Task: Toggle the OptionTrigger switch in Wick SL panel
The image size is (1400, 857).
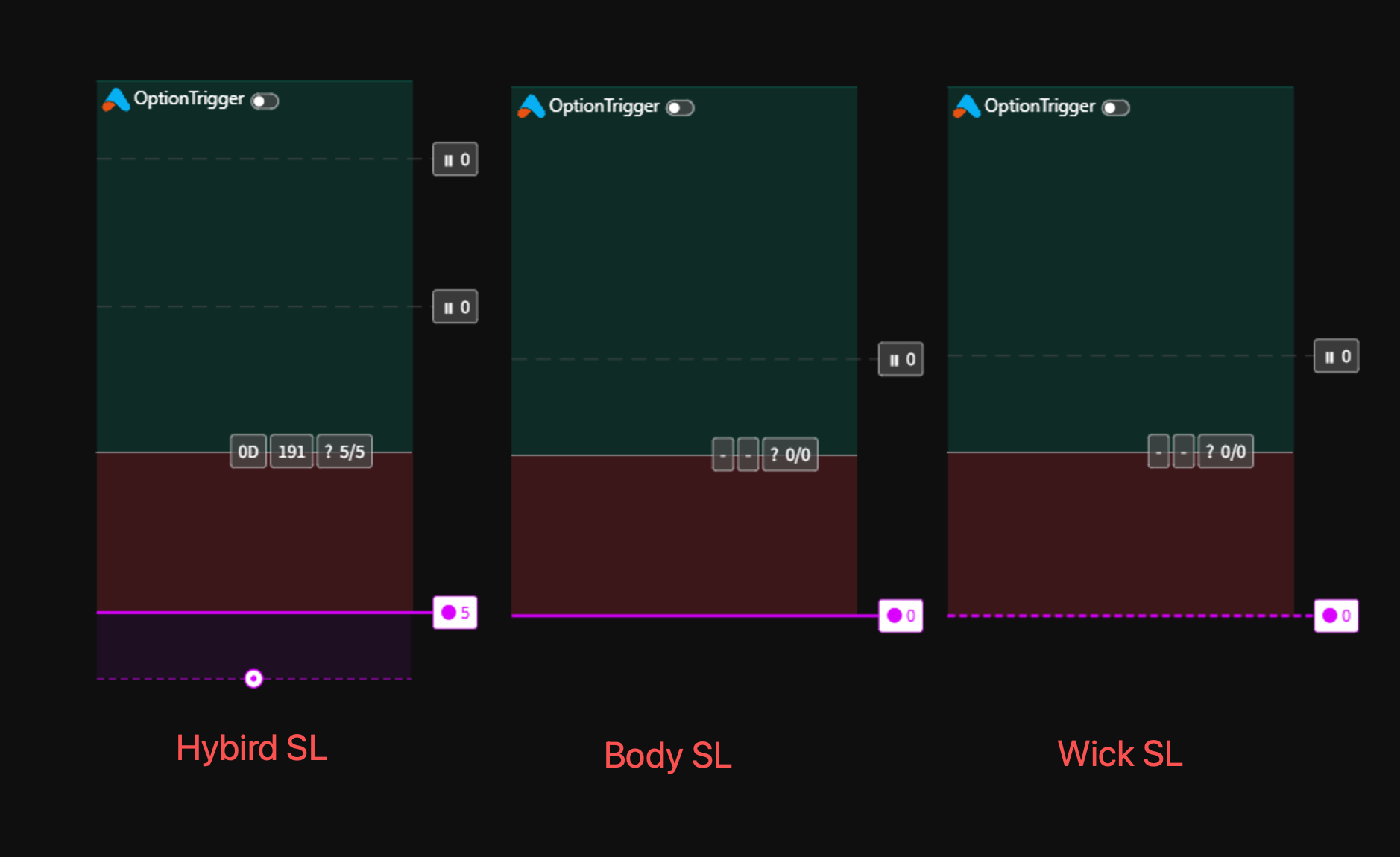Action: [1116, 108]
